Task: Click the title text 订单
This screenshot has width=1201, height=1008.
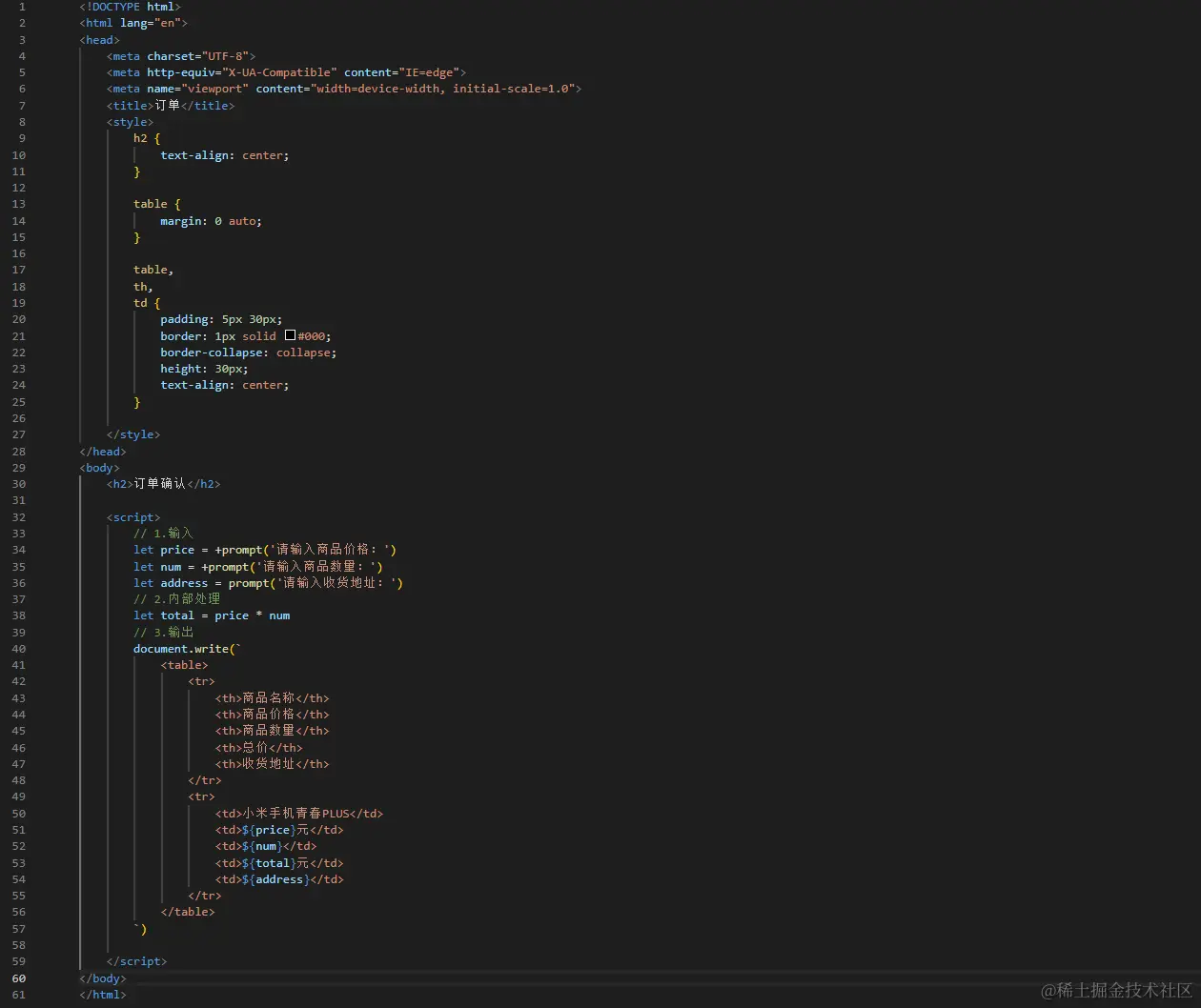Action: tap(167, 106)
